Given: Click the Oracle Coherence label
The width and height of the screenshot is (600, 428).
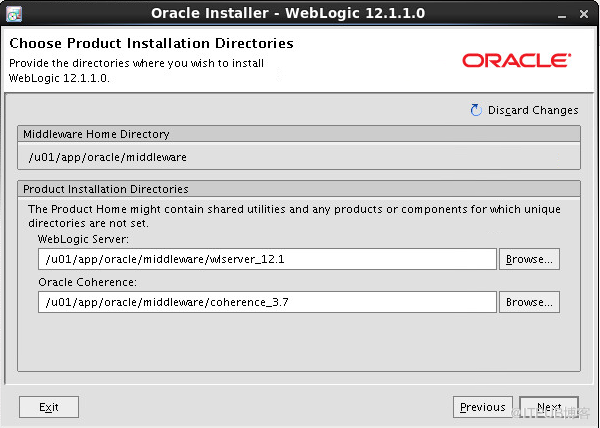Looking at the screenshot, I should (x=87, y=282).
